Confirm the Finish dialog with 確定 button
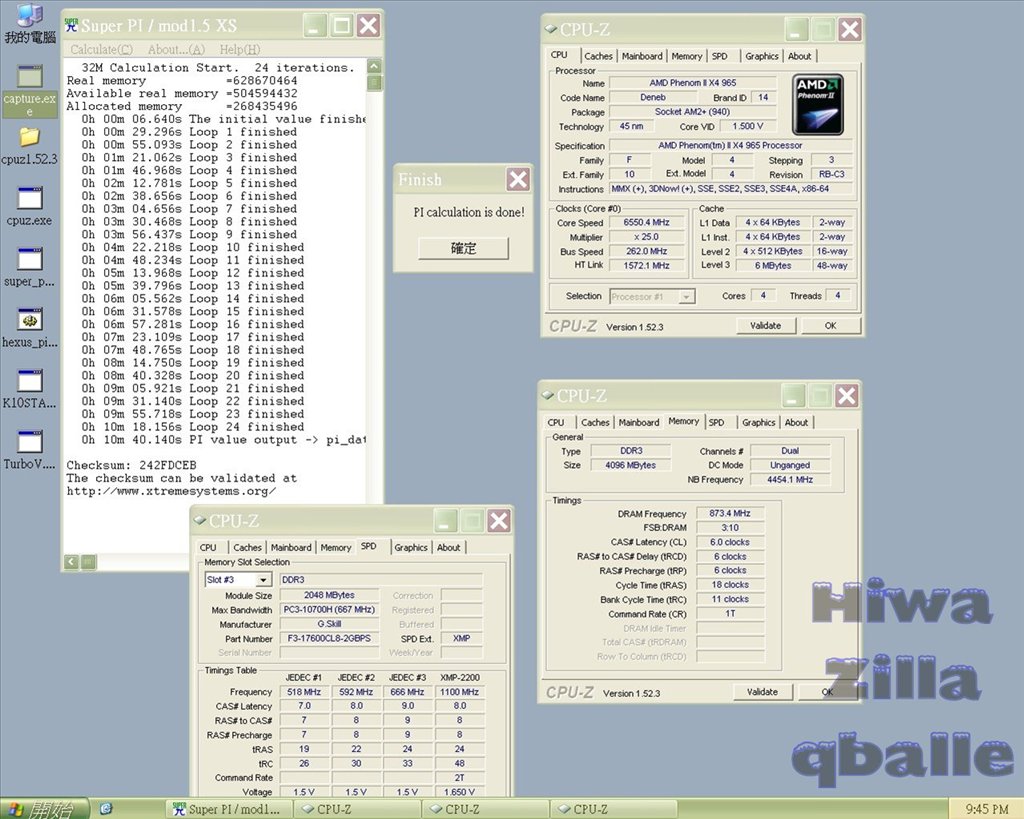1024x819 pixels. [463, 248]
